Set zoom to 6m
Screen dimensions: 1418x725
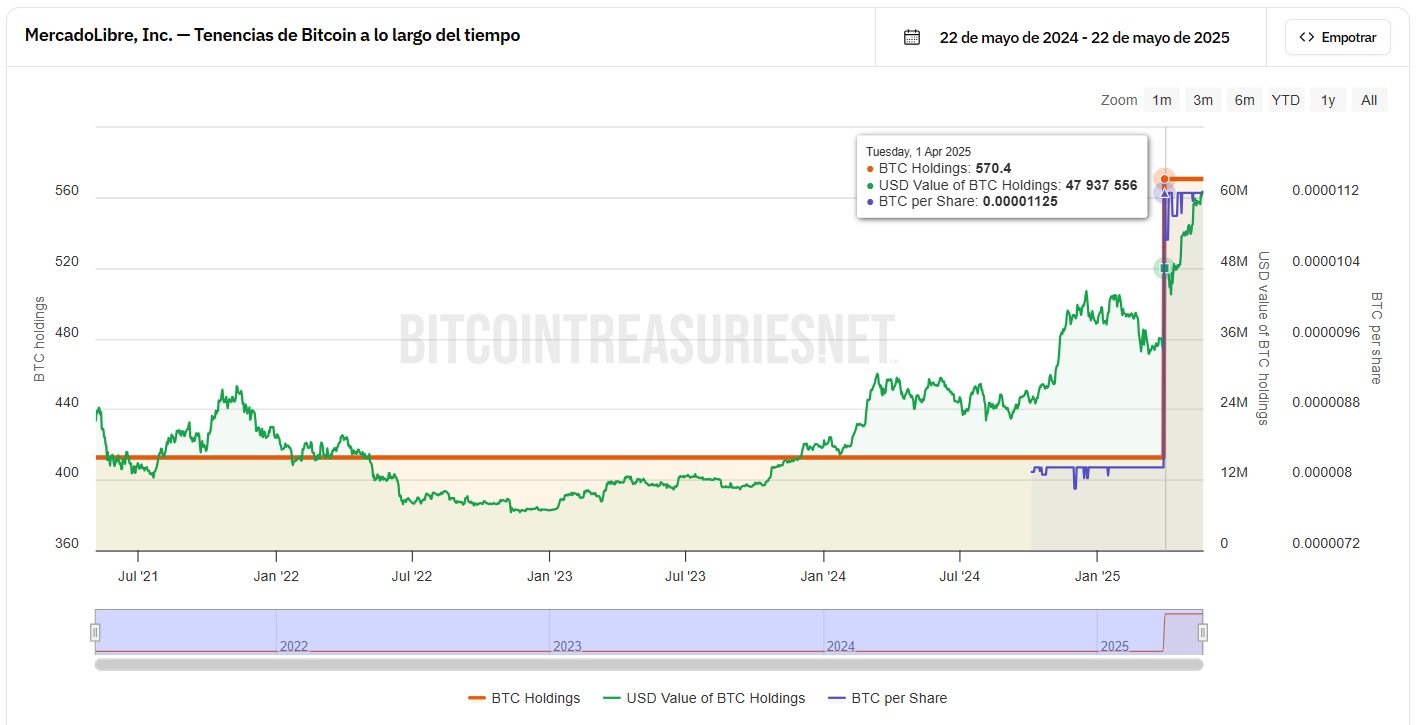1244,100
